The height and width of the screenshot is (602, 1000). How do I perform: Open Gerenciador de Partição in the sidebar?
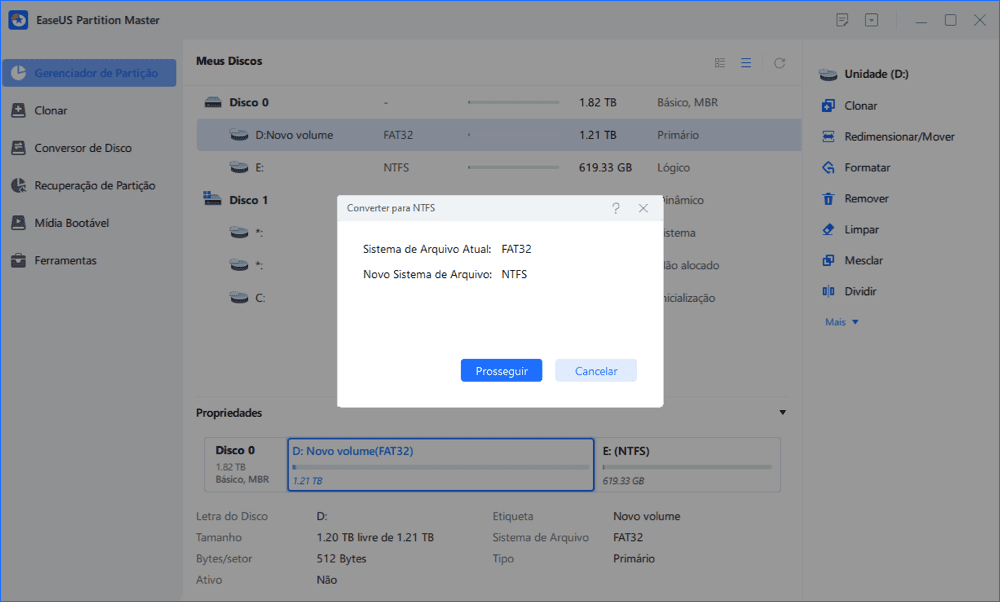click(89, 73)
